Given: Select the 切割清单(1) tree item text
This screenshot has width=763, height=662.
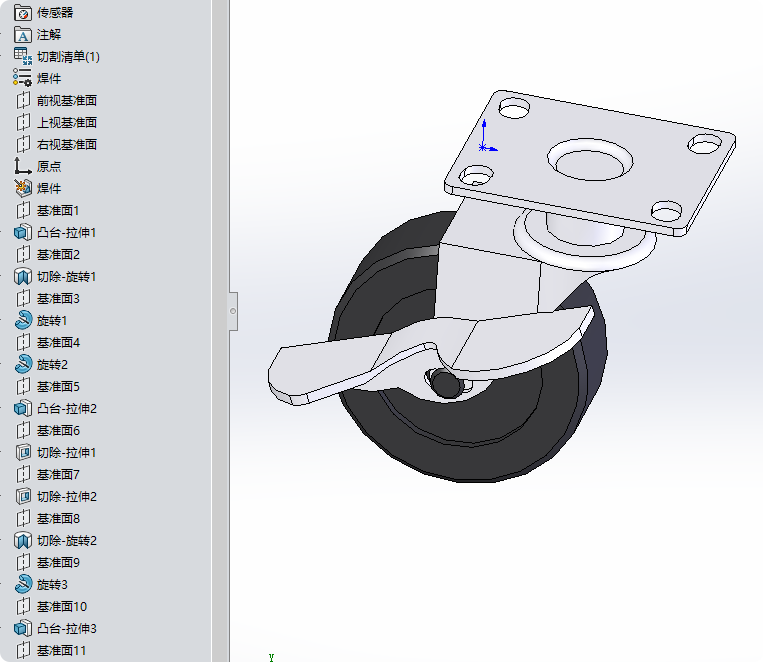Looking at the screenshot, I should coord(69,56).
